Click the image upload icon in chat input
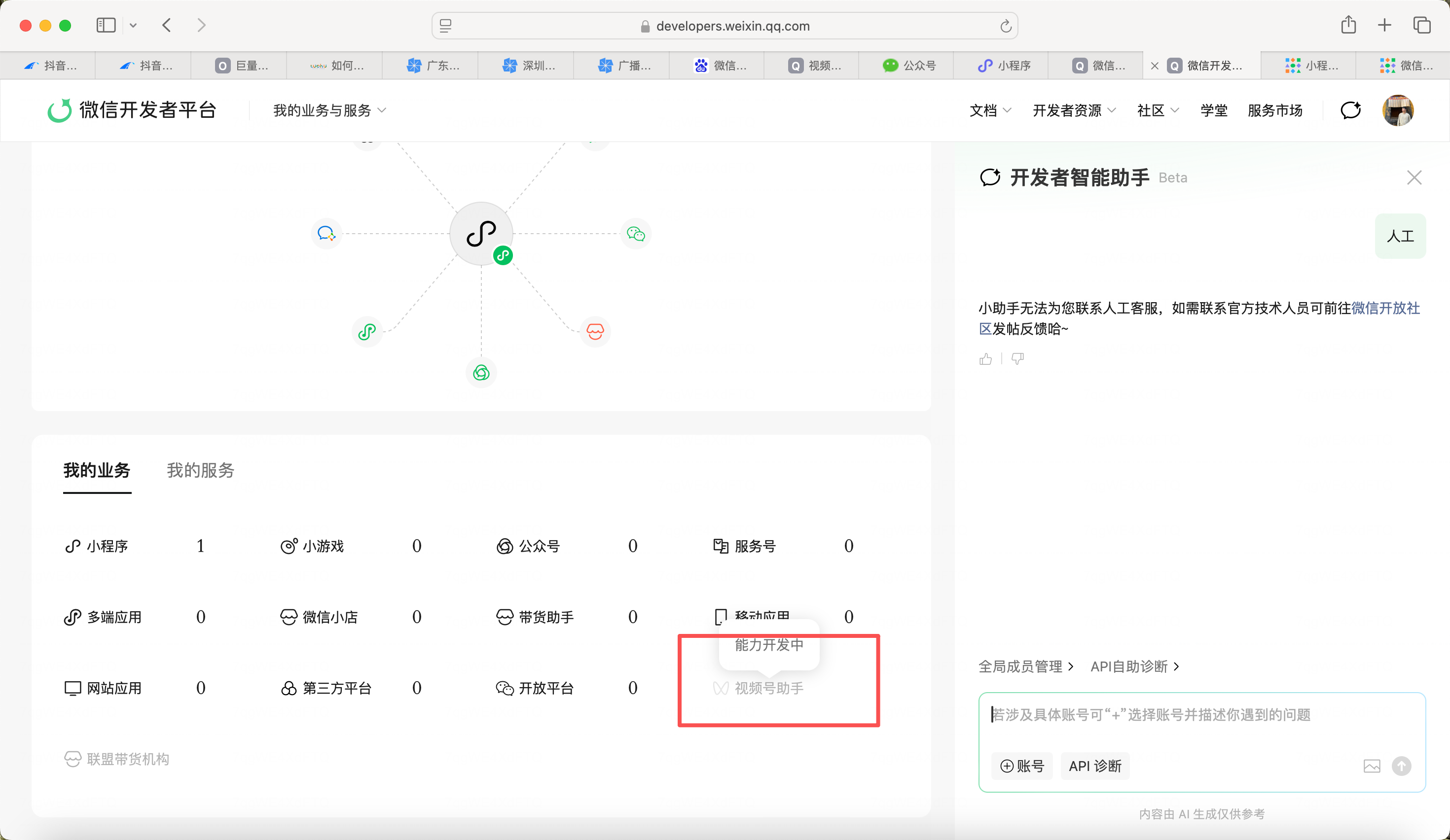 click(1372, 766)
